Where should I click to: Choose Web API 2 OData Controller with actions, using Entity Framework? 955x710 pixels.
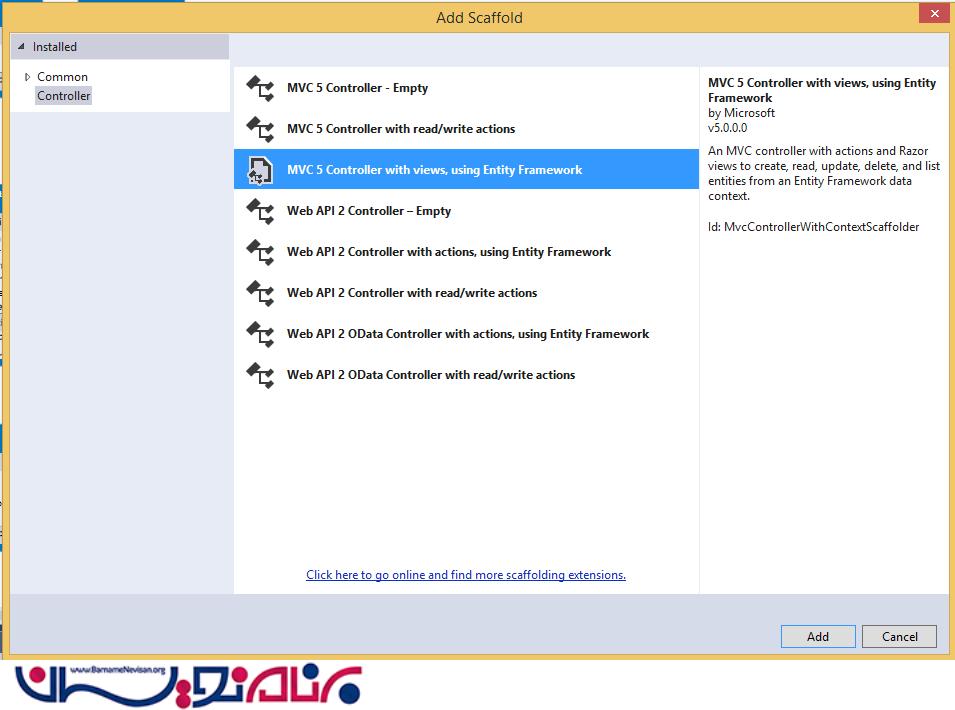[466, 334]
